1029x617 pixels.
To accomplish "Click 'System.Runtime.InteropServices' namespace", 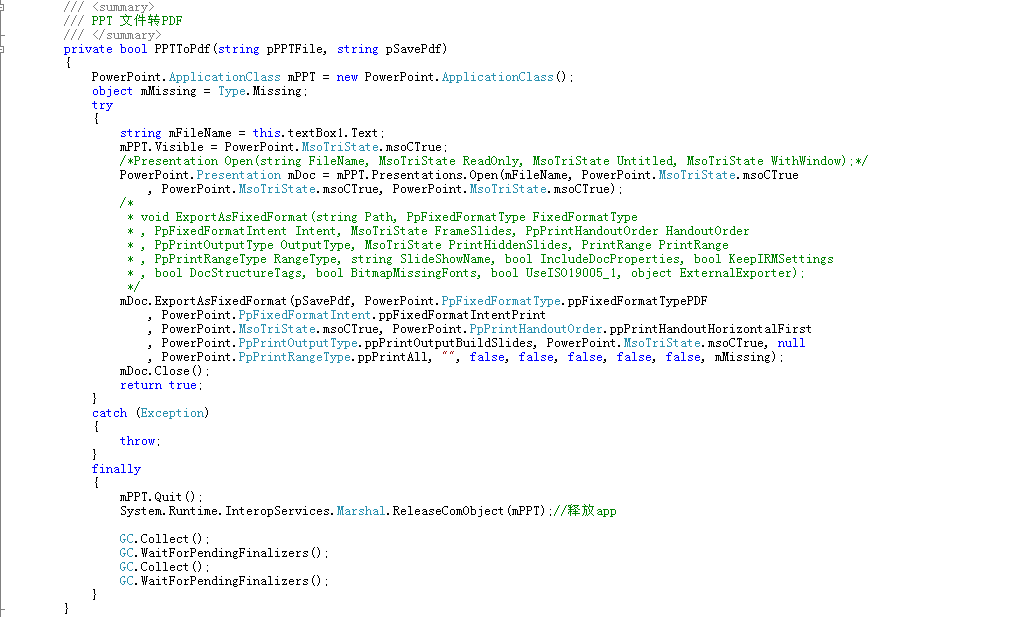I will pyautogui.click(x=224, y=511).
